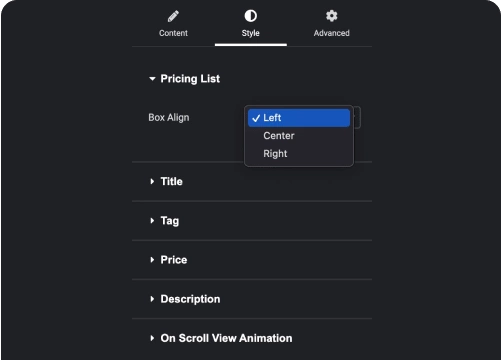Click the half-circle Style icon

coord(251,16)
